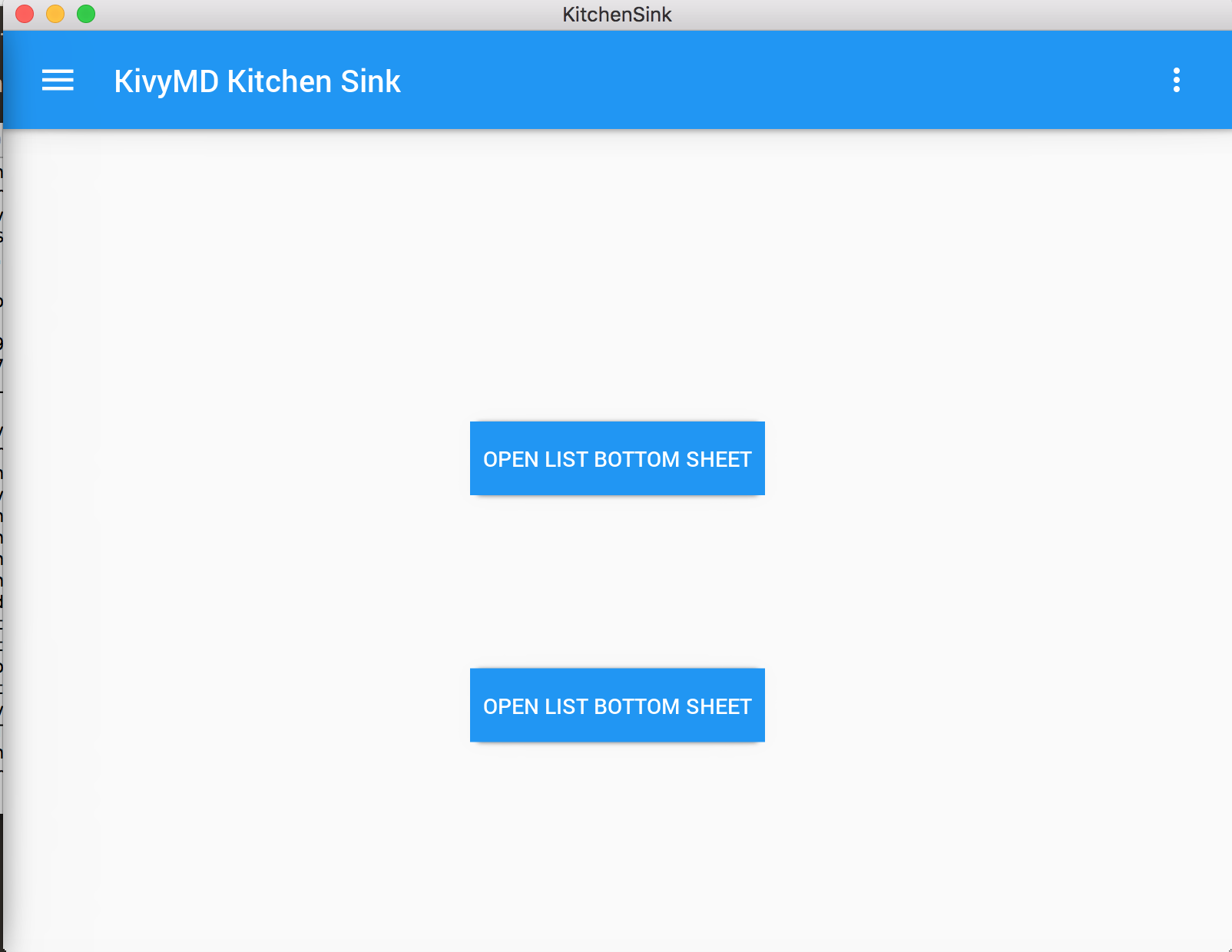Viewport: 1232px width, 952px height.
Task: Close the KitchenSink window with red button
Action: tap(25, 14)
